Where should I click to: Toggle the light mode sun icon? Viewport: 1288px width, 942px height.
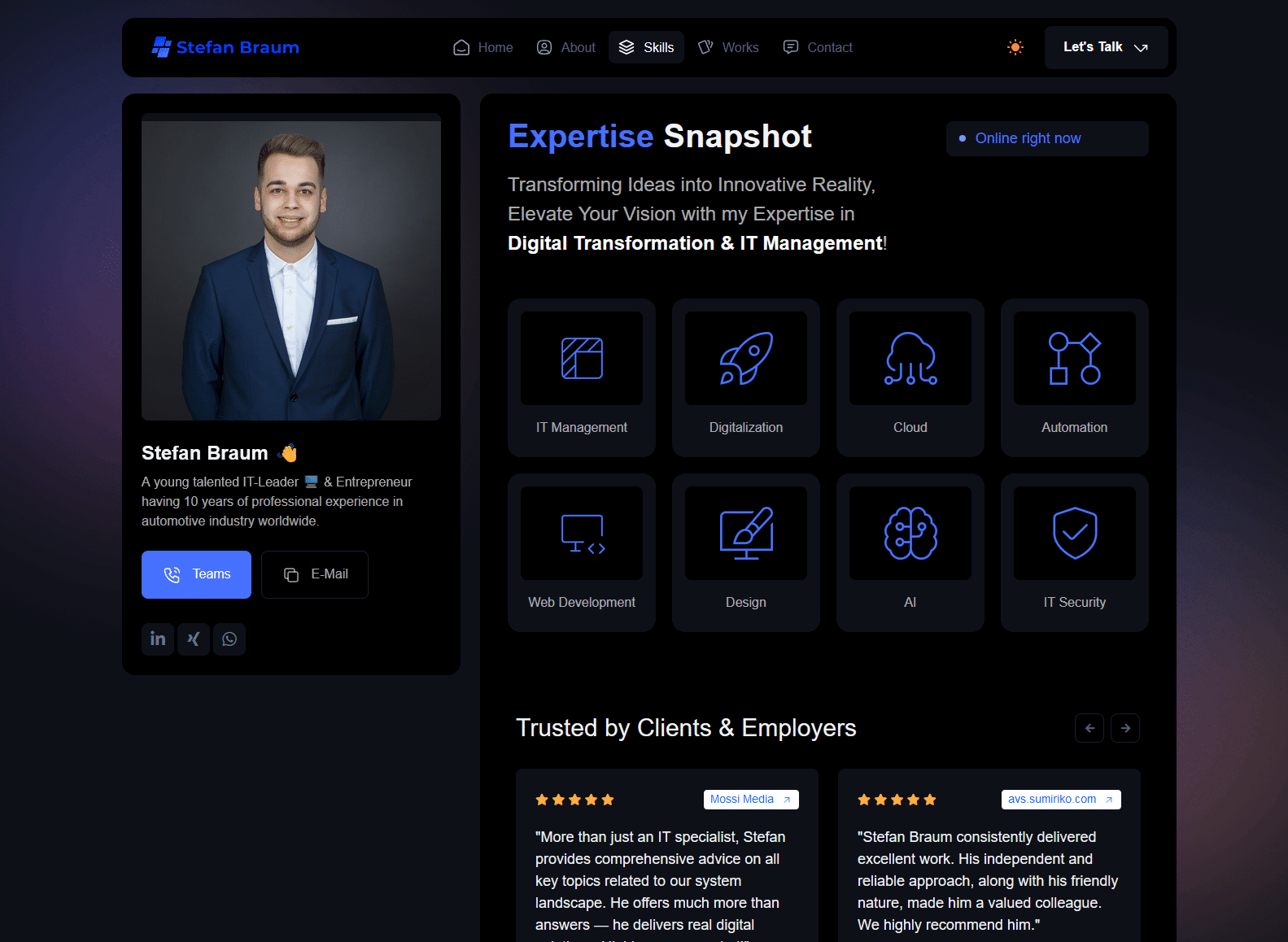1015,47
